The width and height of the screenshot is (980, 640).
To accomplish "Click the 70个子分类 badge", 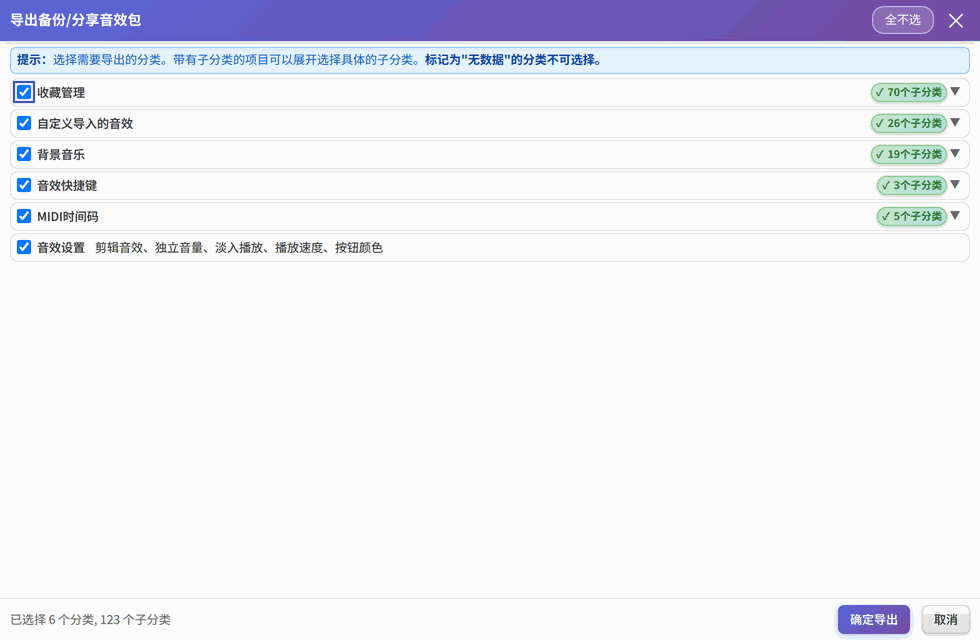I will tap(909, 92).
